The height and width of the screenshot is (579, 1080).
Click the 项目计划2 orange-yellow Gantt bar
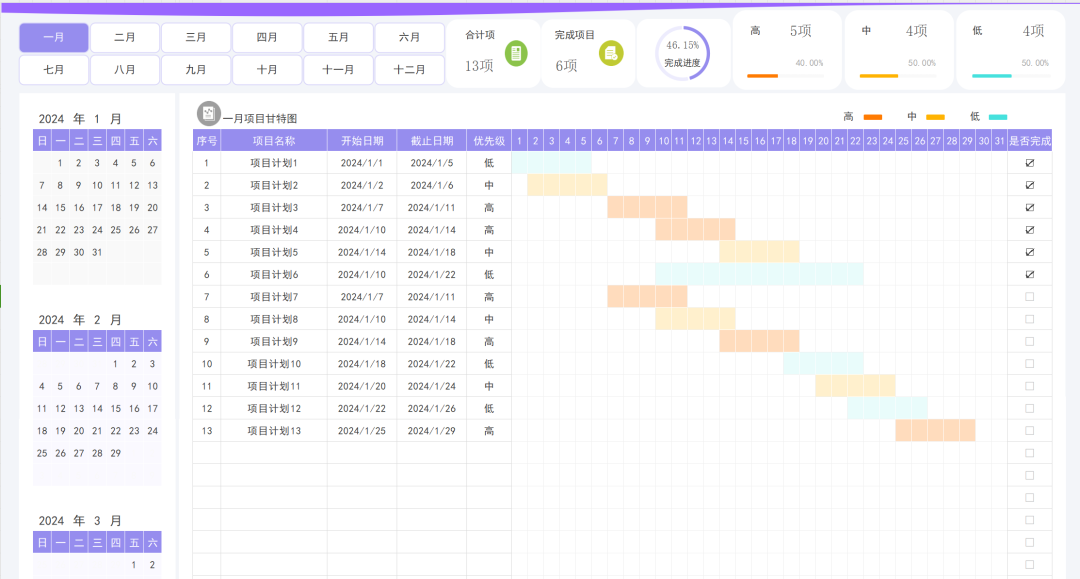(x=567, y=185)
